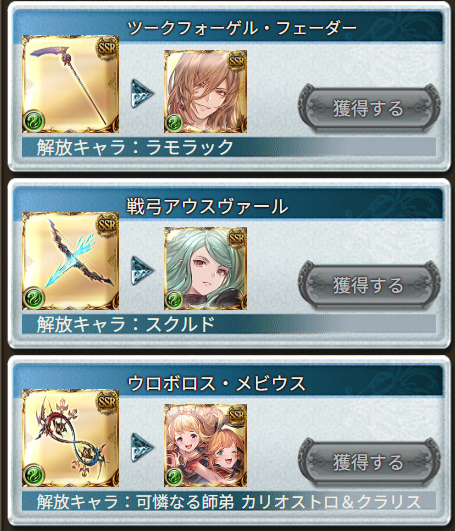455x531 pixels.
Task: Click arrow icon between bow and スクルド
Action: pyautogui.click(x=142, y=270)
